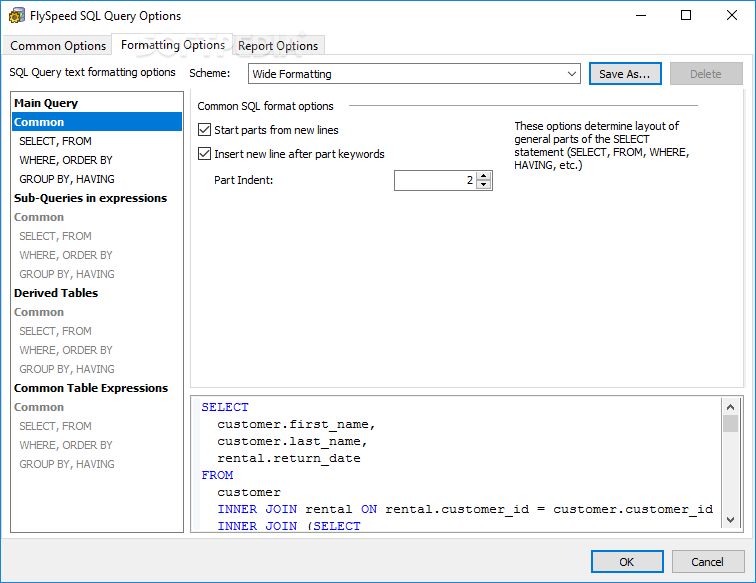756x583 pixels.
Task: Select GROUP BY, HAVING under Main Query
Action: pyautogui.click(x=97, y=179)
